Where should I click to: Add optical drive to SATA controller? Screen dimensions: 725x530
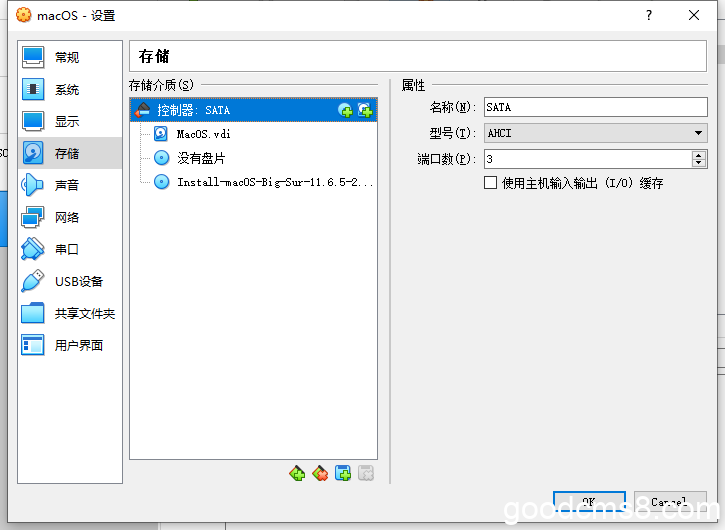coord(345,110)
